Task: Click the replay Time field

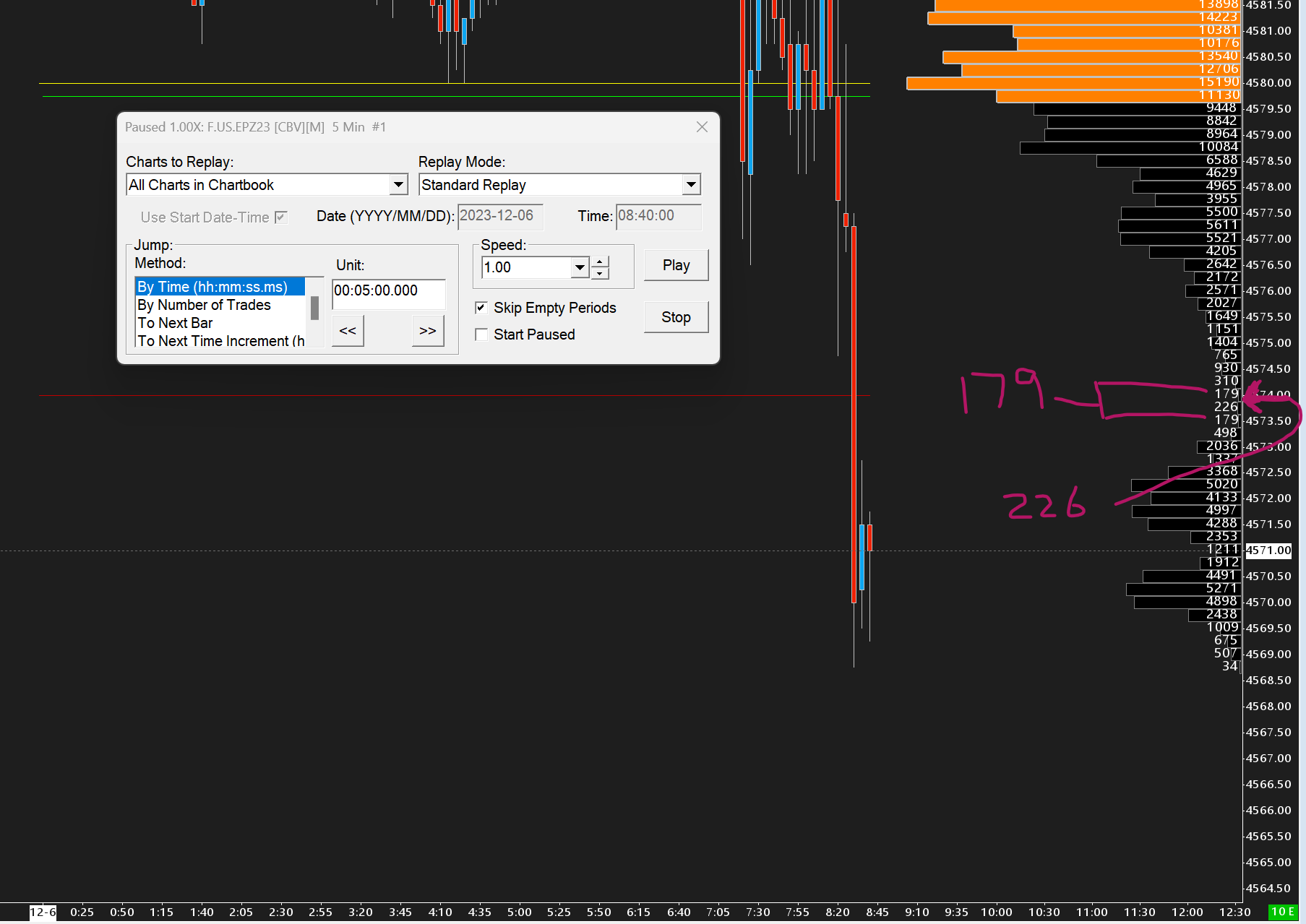Action: click(x=658, y=216)
